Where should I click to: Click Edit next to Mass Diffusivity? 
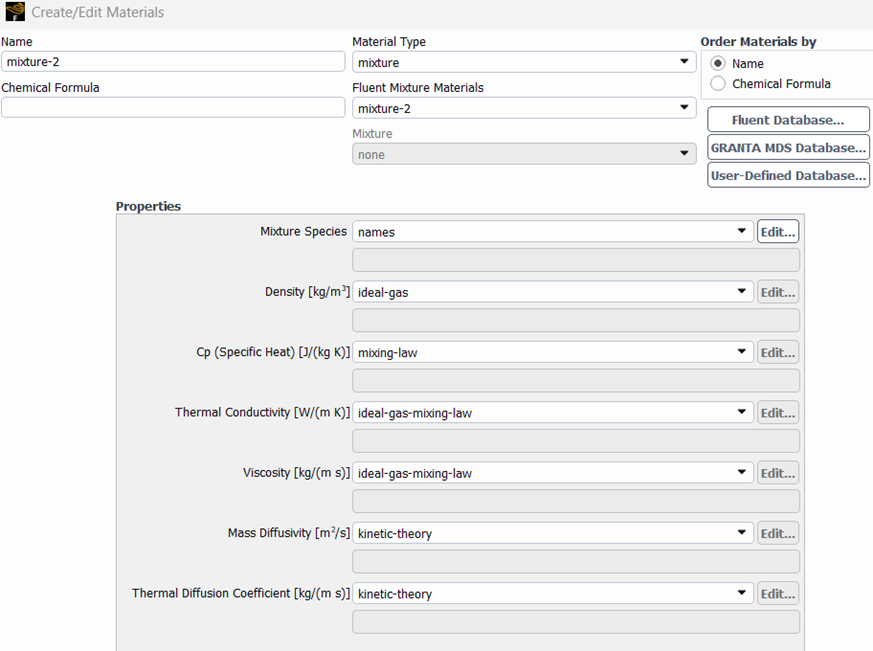tap(778, 533)
